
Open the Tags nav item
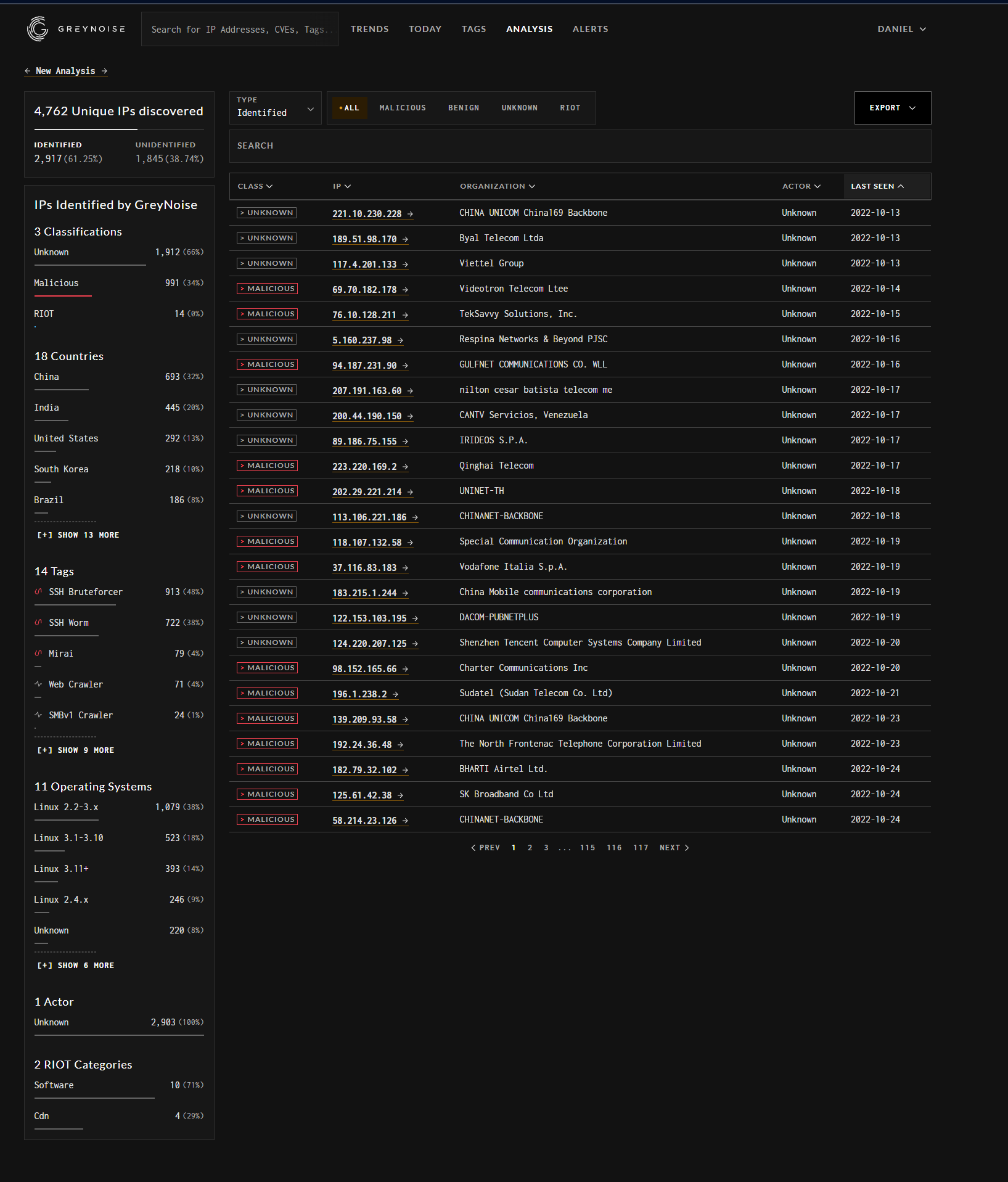pyautogui.click(x=473, y=29)
